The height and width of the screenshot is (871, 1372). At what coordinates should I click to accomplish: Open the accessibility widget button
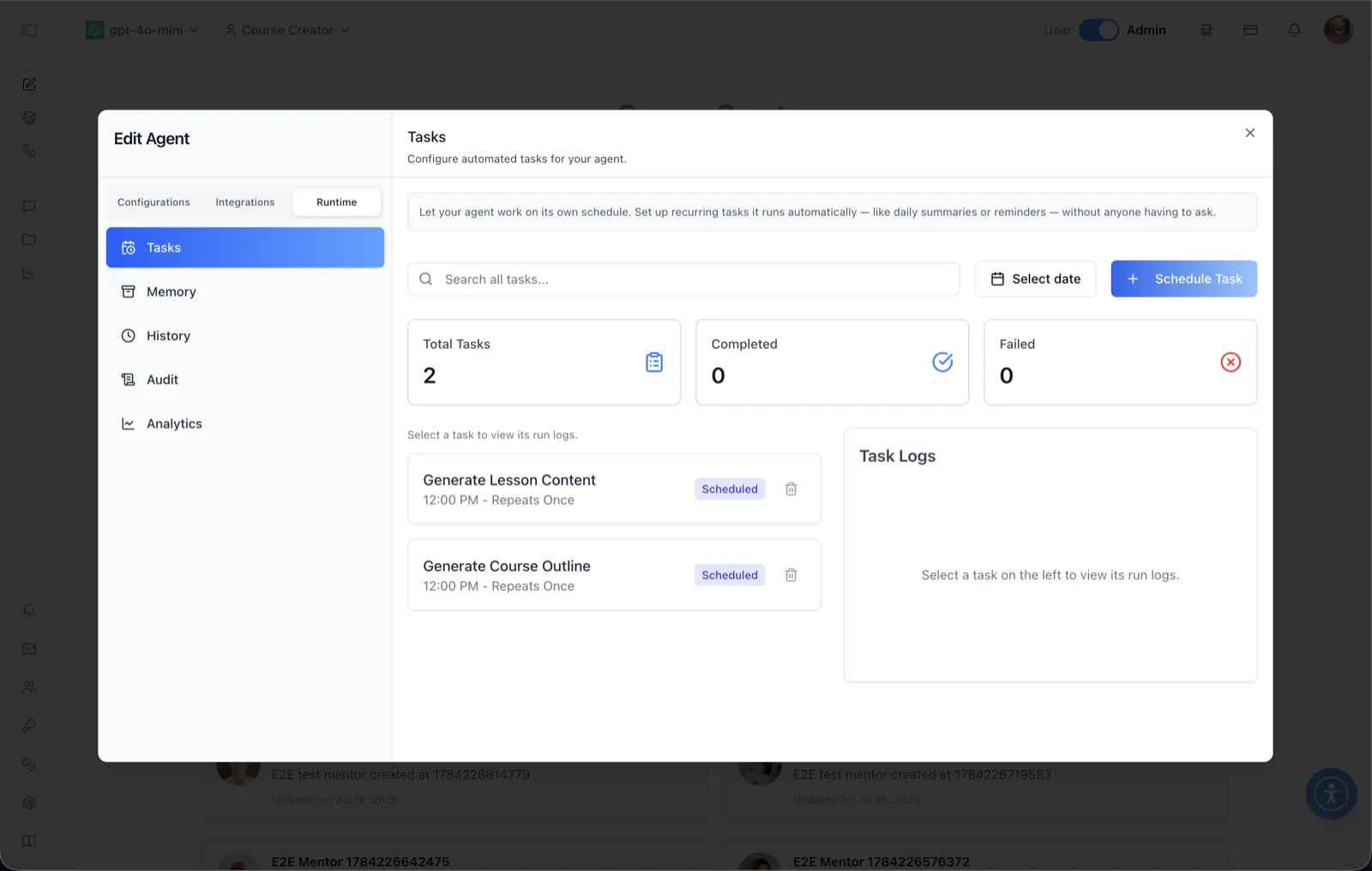click(x=1331, y=794)
